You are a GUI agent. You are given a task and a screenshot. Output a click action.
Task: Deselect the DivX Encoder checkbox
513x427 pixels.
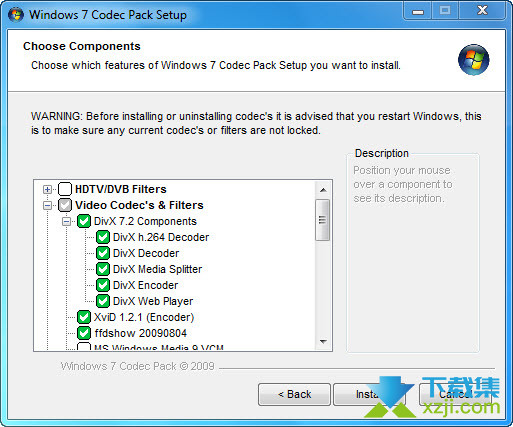point(103,285)
